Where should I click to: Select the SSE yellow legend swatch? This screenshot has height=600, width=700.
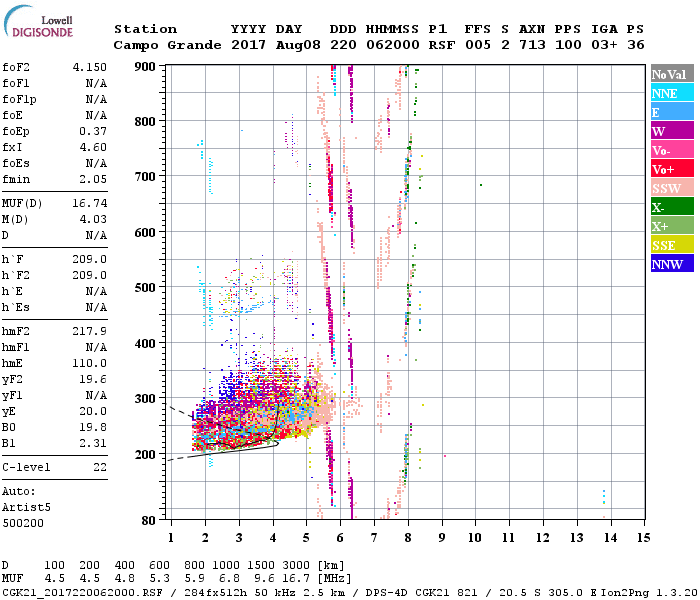(672, 245)
